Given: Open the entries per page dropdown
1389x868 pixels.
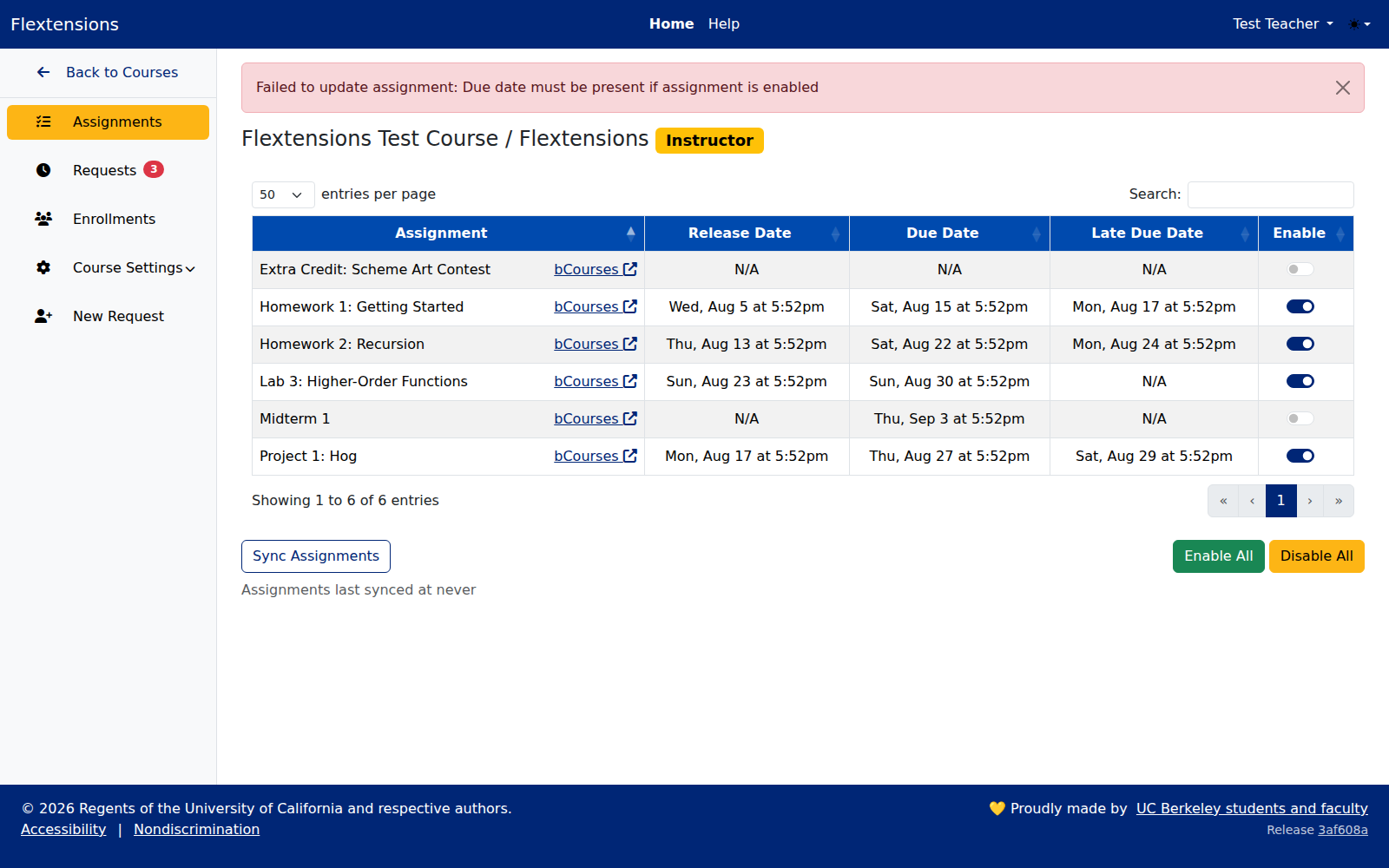Looking at the screenshot, I should pos(283,194).
